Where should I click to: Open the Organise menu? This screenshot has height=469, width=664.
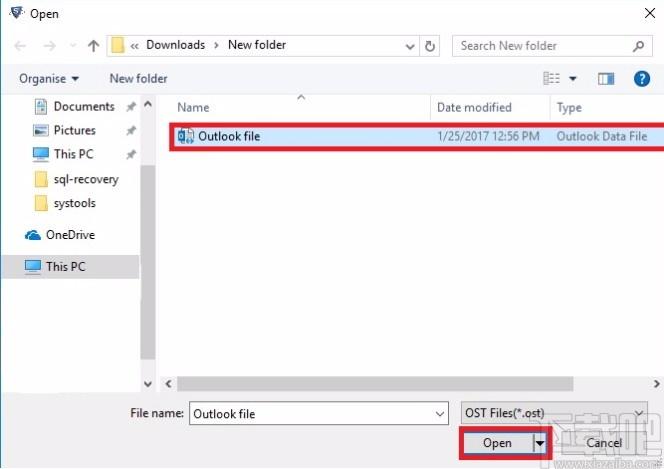coord(49,79)
